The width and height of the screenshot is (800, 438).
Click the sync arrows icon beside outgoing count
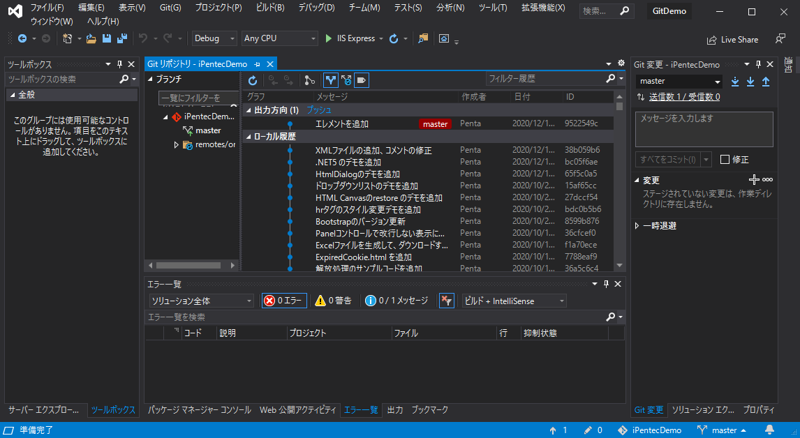point(640,97)
